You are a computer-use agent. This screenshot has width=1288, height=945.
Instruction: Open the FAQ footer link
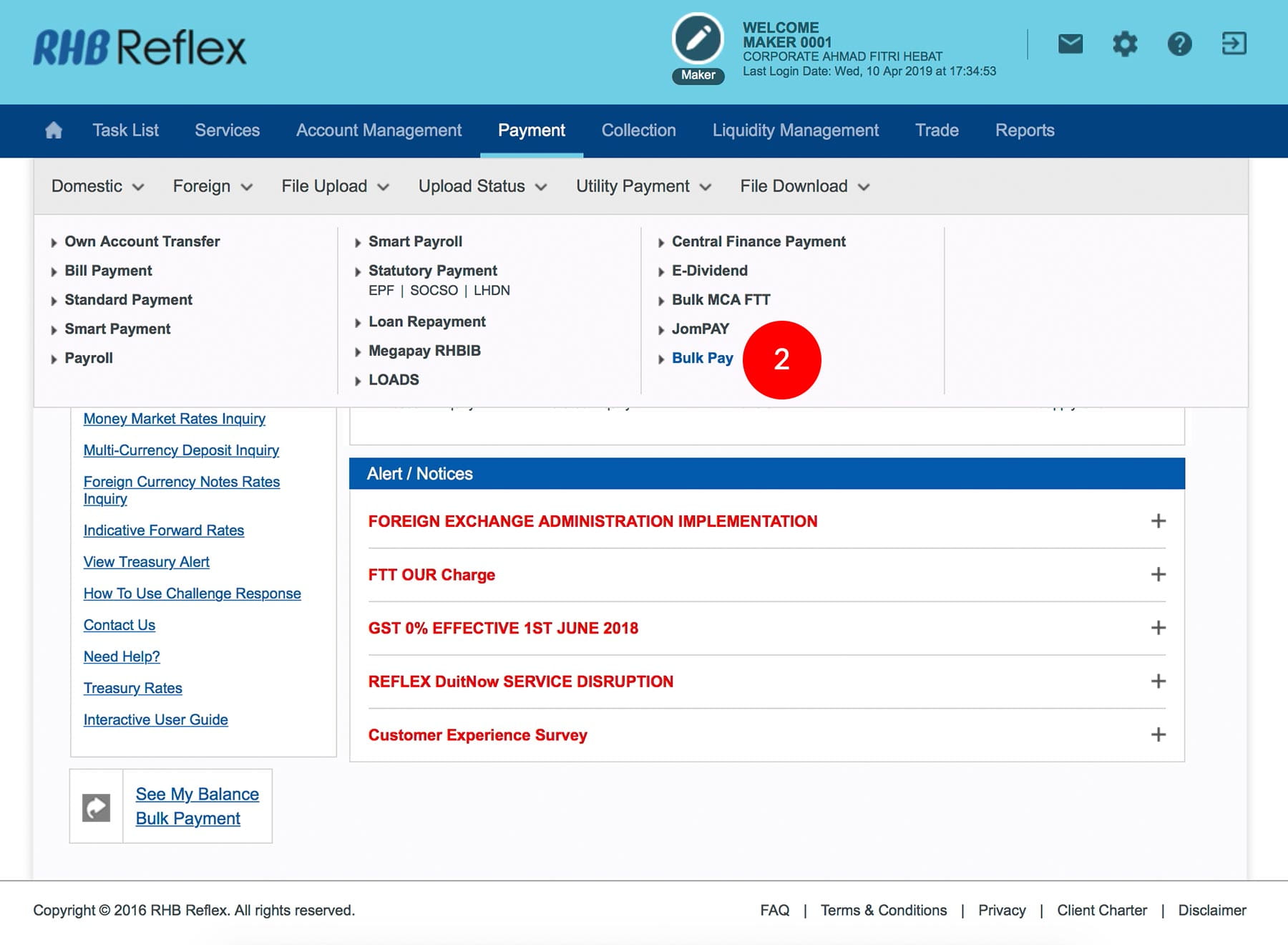click(x=774, y=910)
